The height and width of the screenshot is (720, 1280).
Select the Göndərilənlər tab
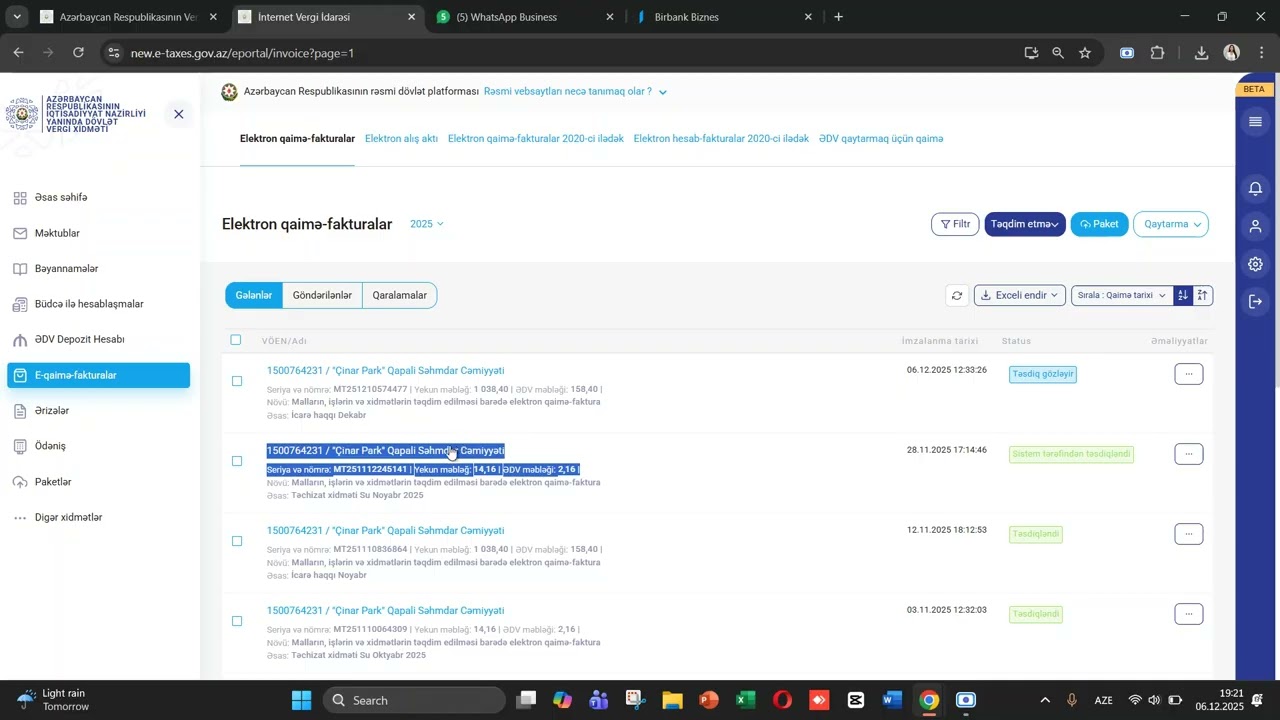(x=322, y=295)
